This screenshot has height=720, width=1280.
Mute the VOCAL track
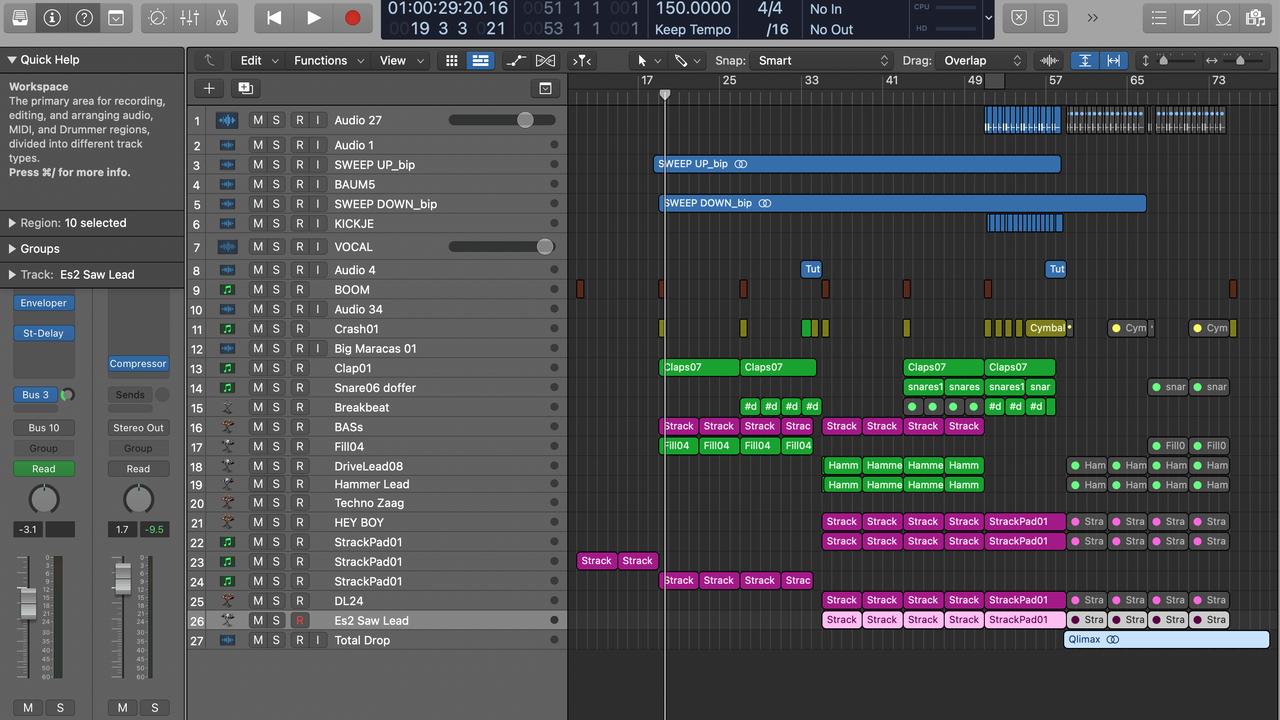click(x=258, y=247)
